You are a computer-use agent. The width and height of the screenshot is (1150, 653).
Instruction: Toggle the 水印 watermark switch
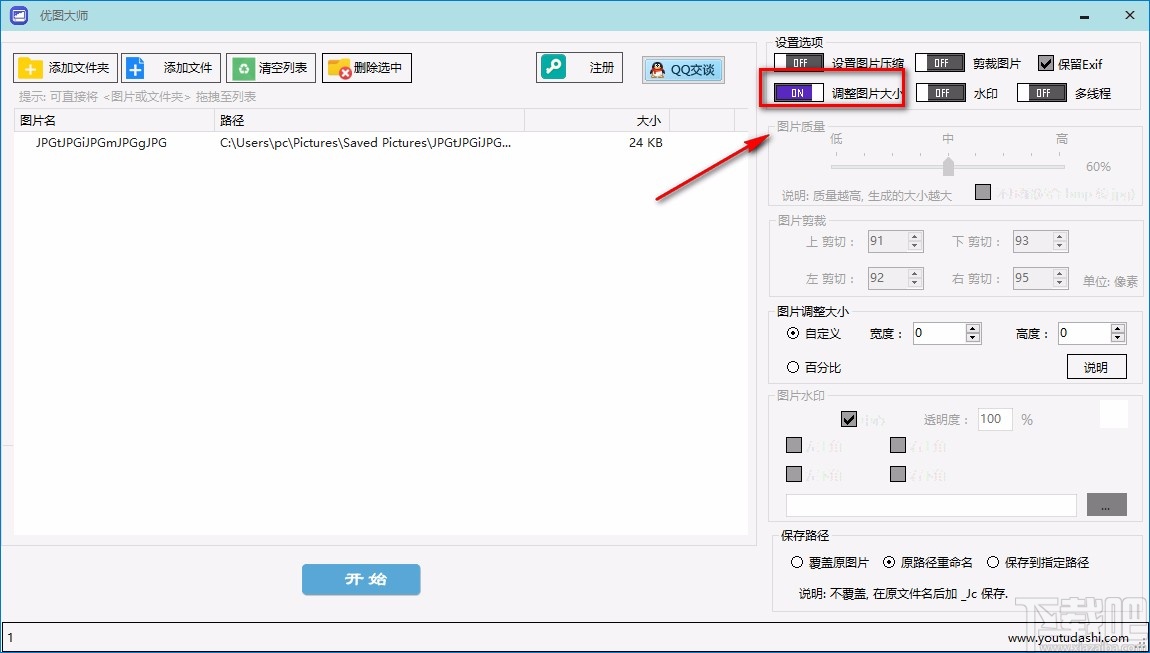(x=940, y=92)
